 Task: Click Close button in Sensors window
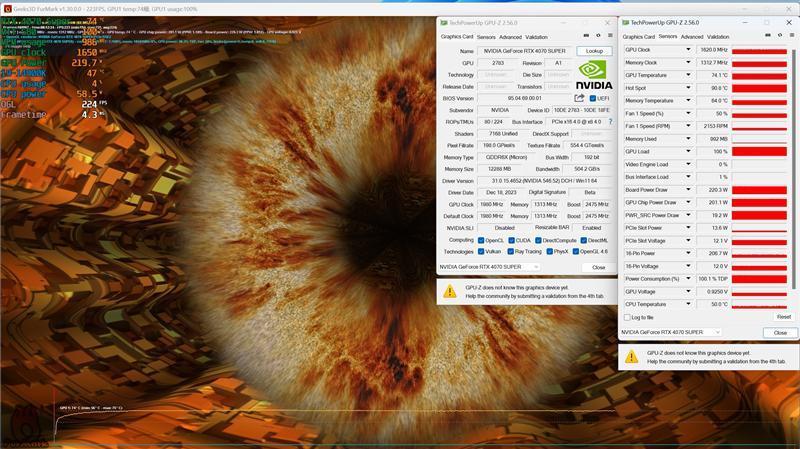pos(780,333)
